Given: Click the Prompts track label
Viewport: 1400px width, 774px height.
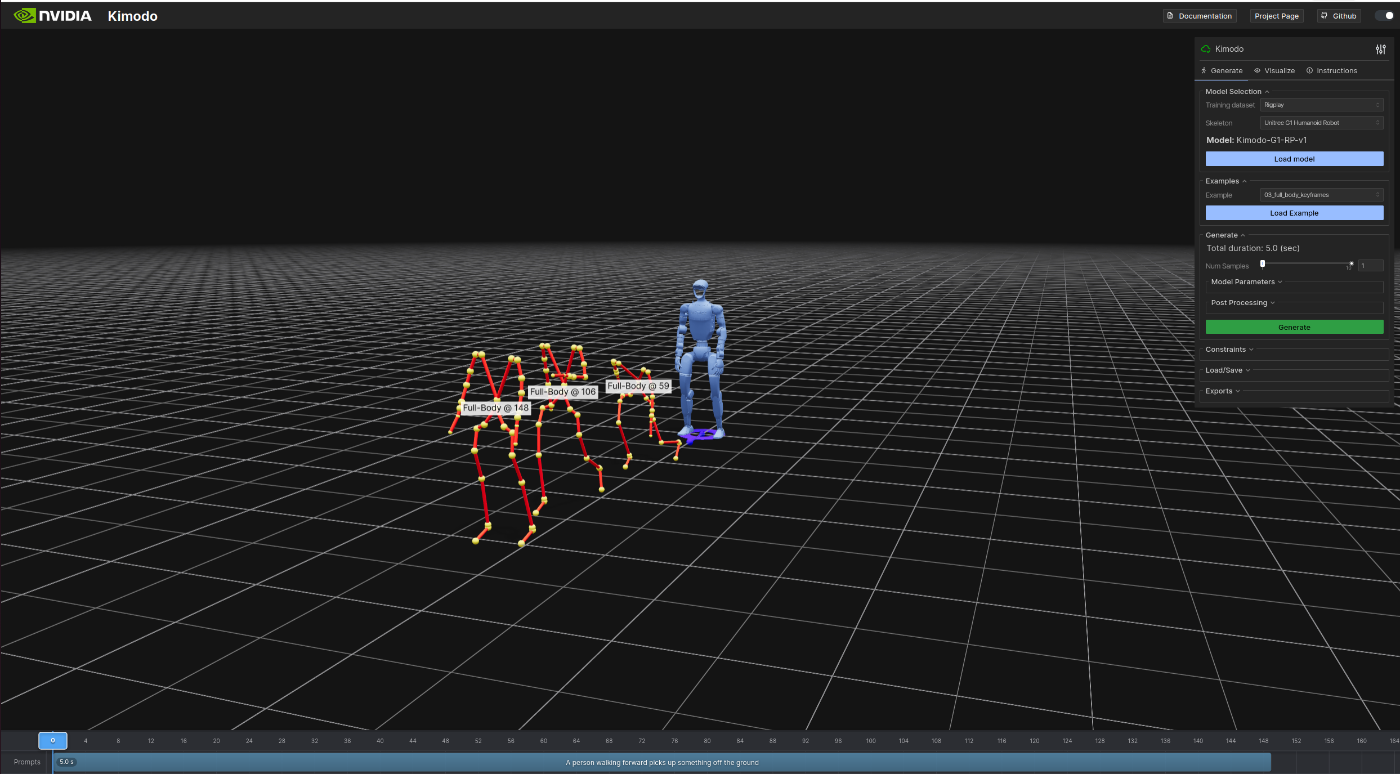Looking at the screenshot, I should click(x=27, y=762).
